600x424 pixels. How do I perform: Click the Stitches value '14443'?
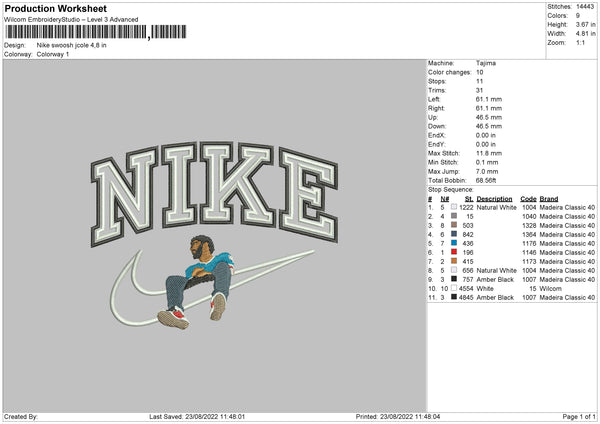tap(585, 7)
